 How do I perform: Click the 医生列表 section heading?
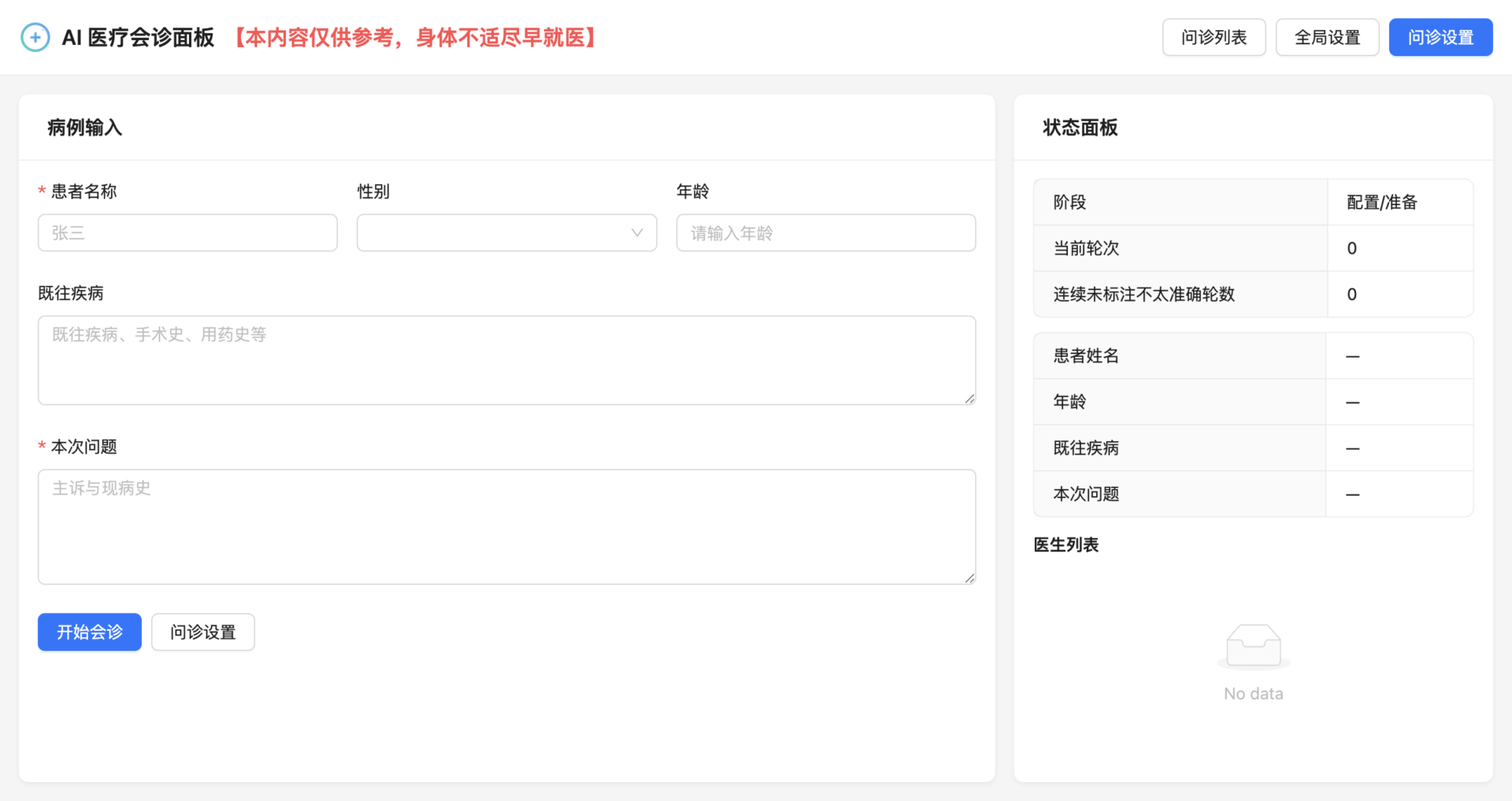(x=1065, y=545)
